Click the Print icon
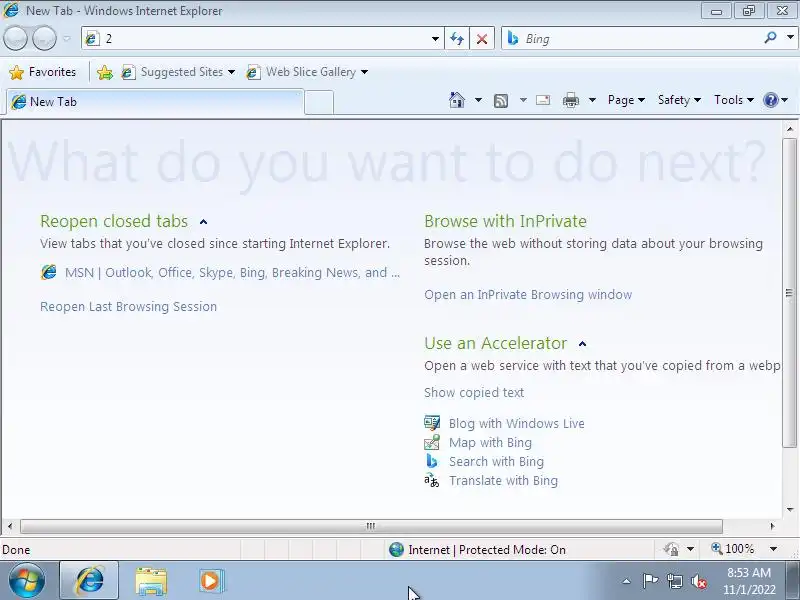800x600 pixels. point(570,101)
